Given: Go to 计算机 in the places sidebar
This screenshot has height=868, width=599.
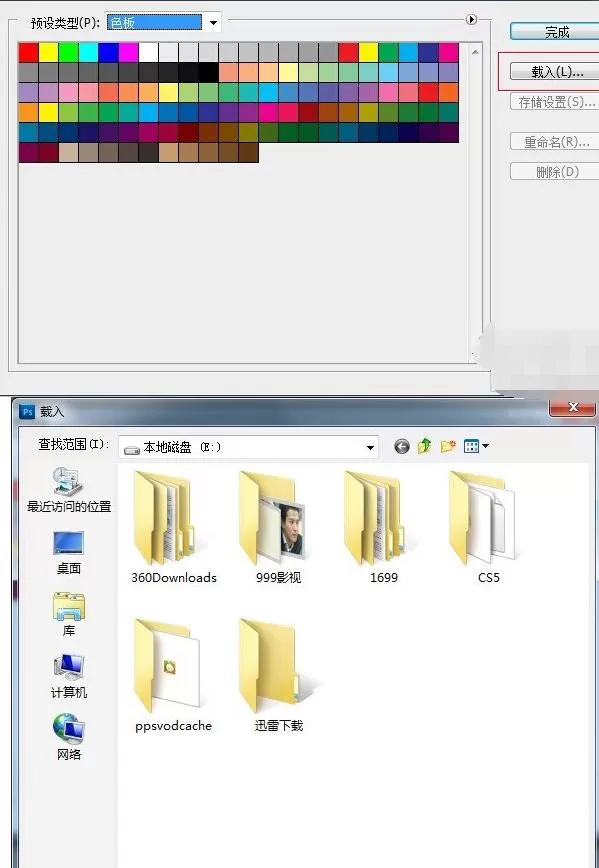Looking at the screenshot, I should point(69,676).
